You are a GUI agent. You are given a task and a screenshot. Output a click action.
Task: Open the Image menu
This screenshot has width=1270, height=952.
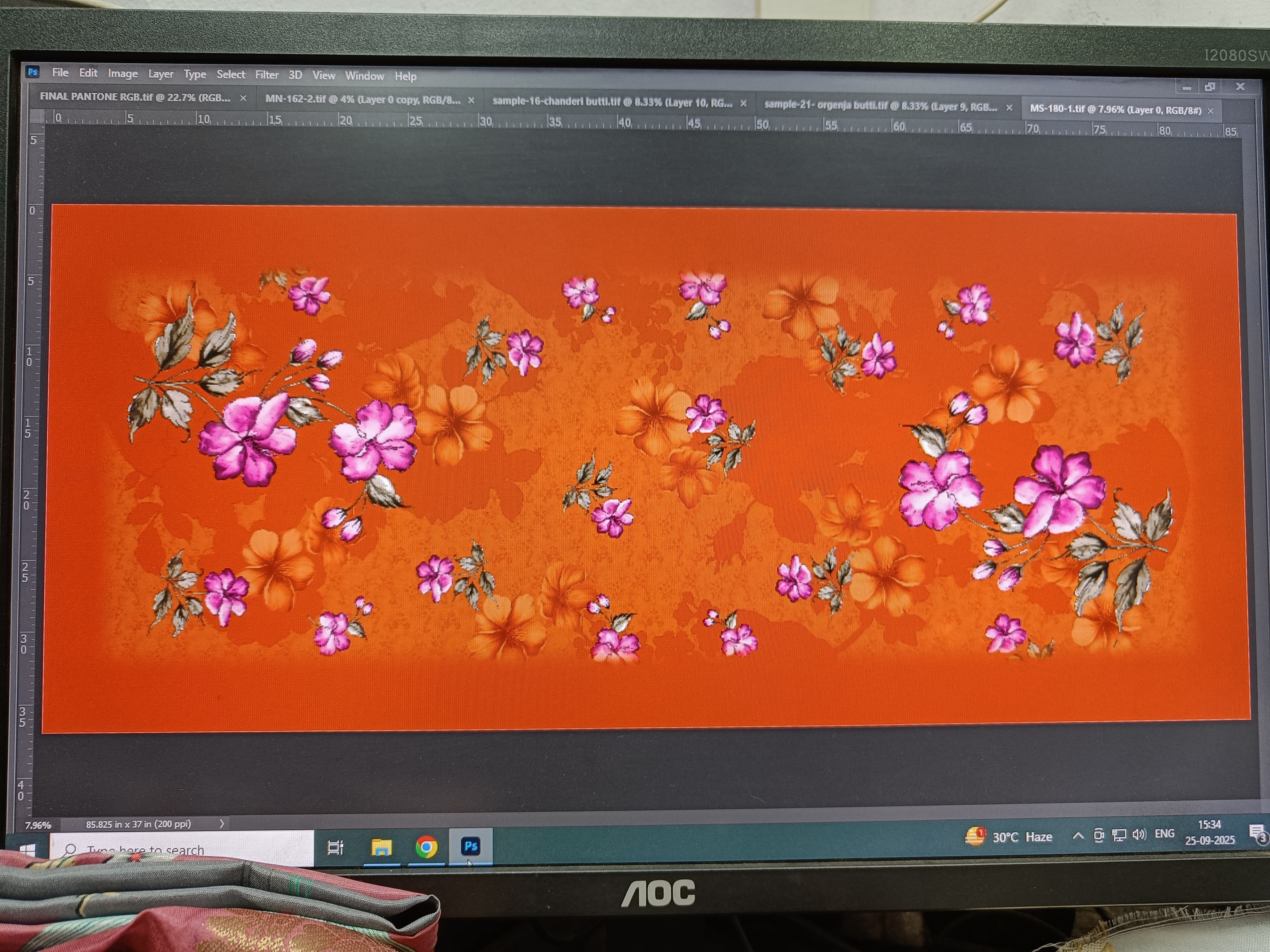pyautogui.click(x=123, y=73)
